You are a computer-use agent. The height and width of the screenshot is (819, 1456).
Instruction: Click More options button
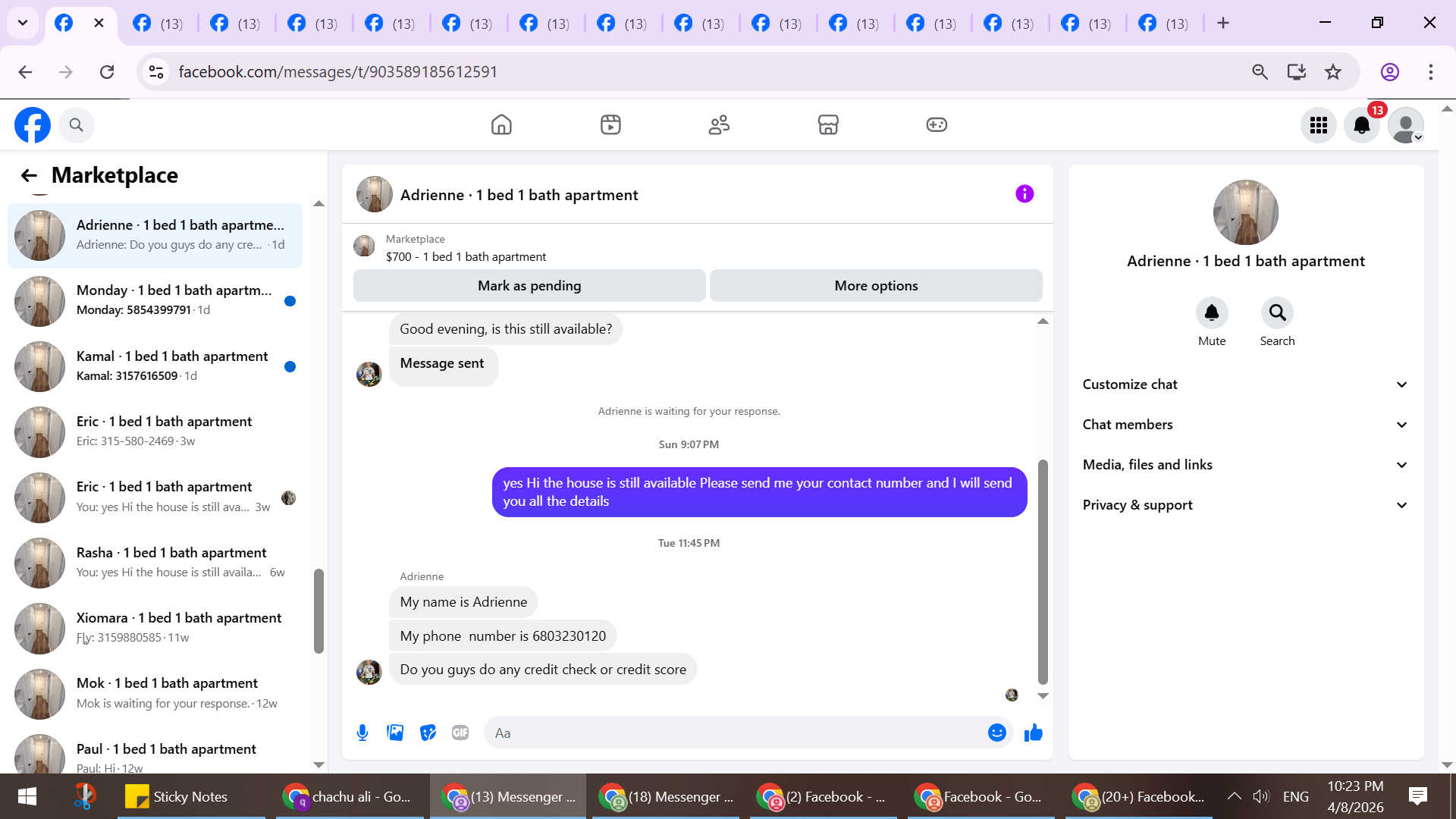[x=875, y=286]
